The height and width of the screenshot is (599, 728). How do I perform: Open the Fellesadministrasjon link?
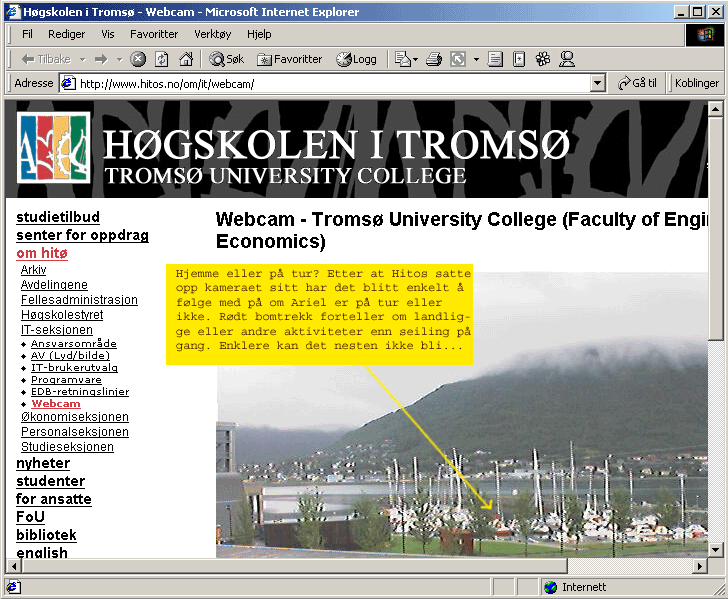[79, 300]
